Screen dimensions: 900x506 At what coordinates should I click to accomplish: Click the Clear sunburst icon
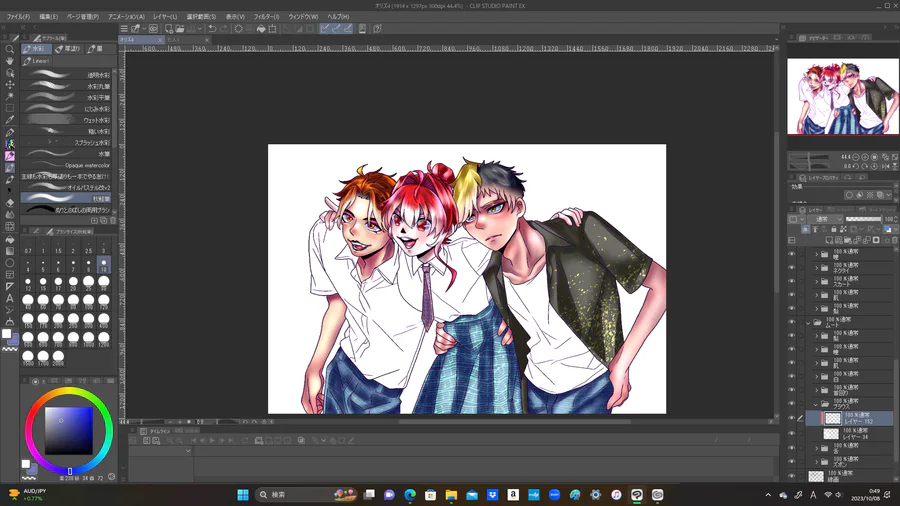click(x=239, y=29)
